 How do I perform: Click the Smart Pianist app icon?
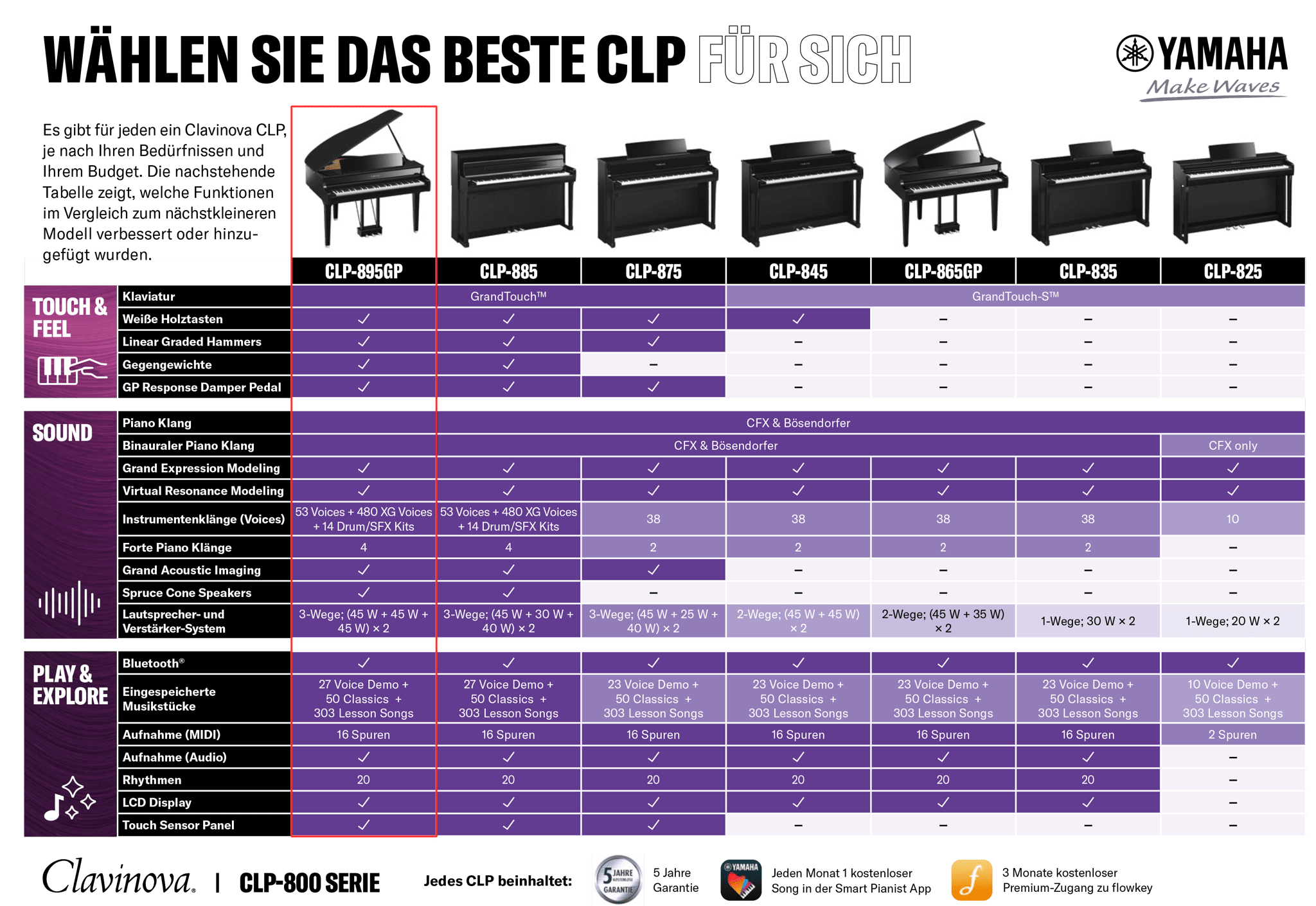741,880
